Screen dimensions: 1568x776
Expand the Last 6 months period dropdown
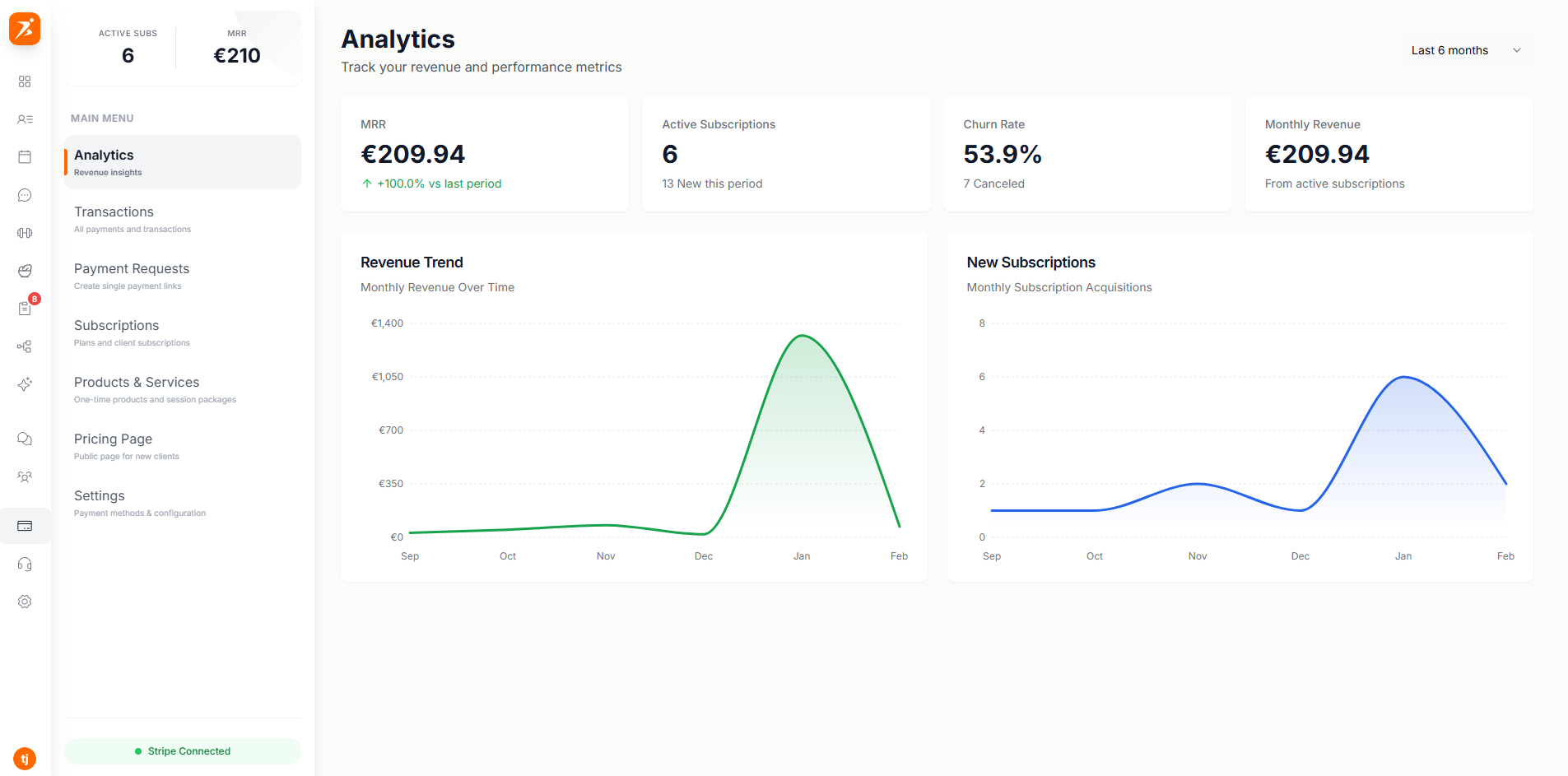coord(1465,50)
